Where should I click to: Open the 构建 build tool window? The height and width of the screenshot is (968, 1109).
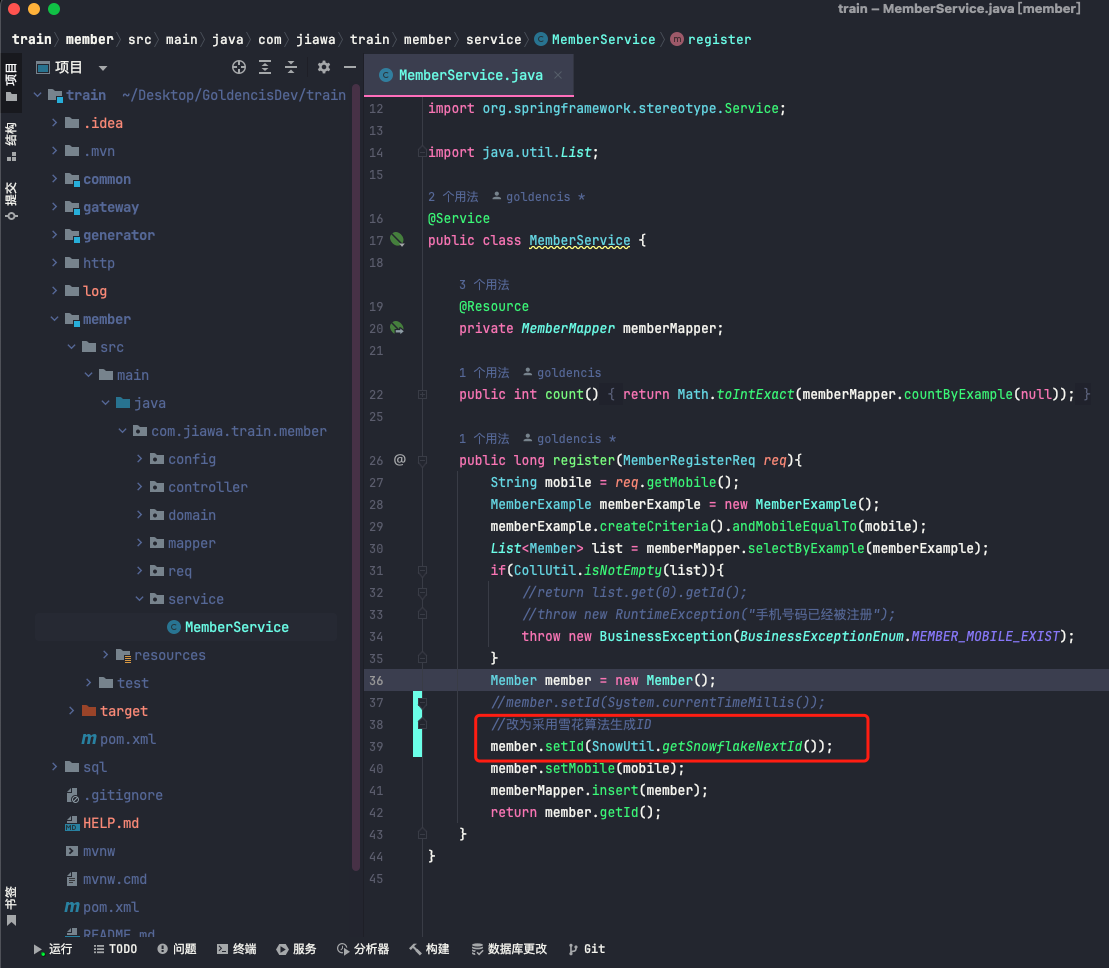tap(429, 949)
